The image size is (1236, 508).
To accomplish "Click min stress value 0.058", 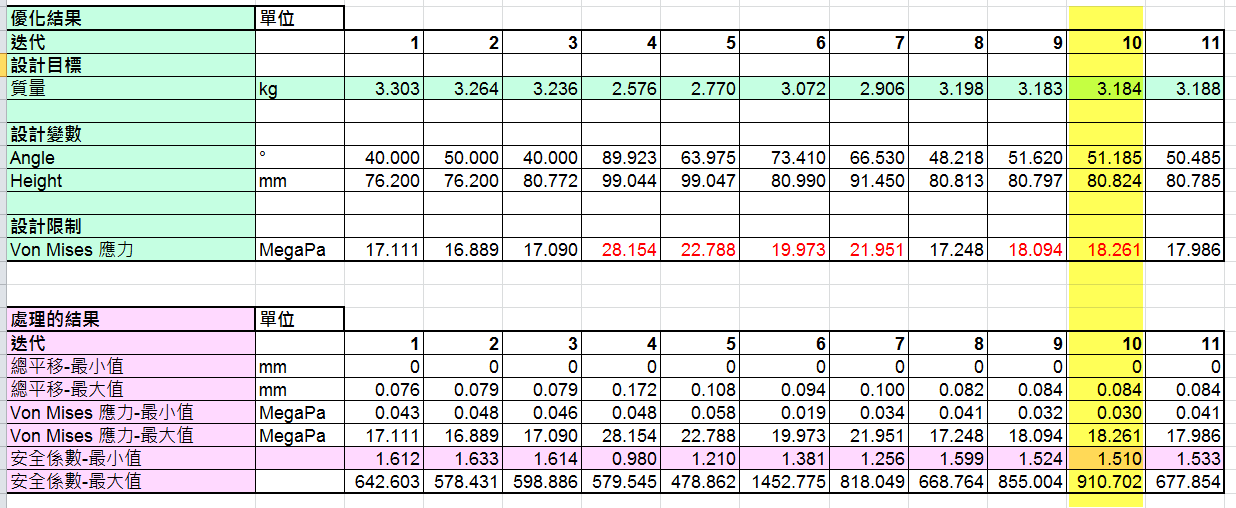I will pos(700,412).
